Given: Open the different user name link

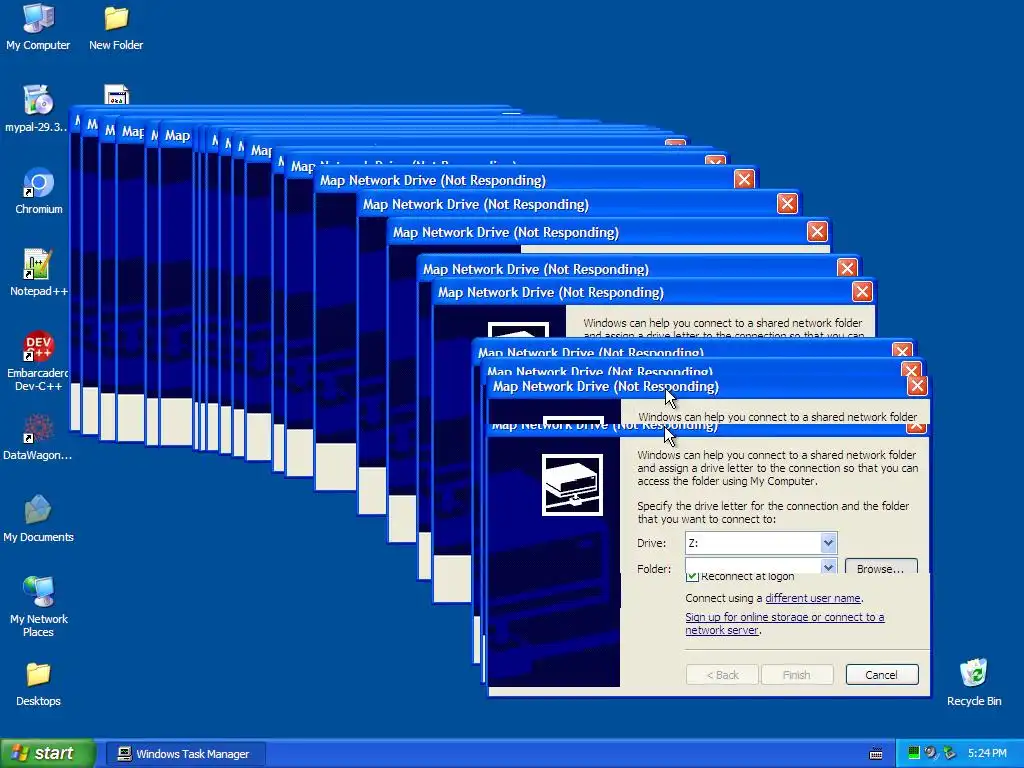Looking at the screenshot, I should coord(812,598).
